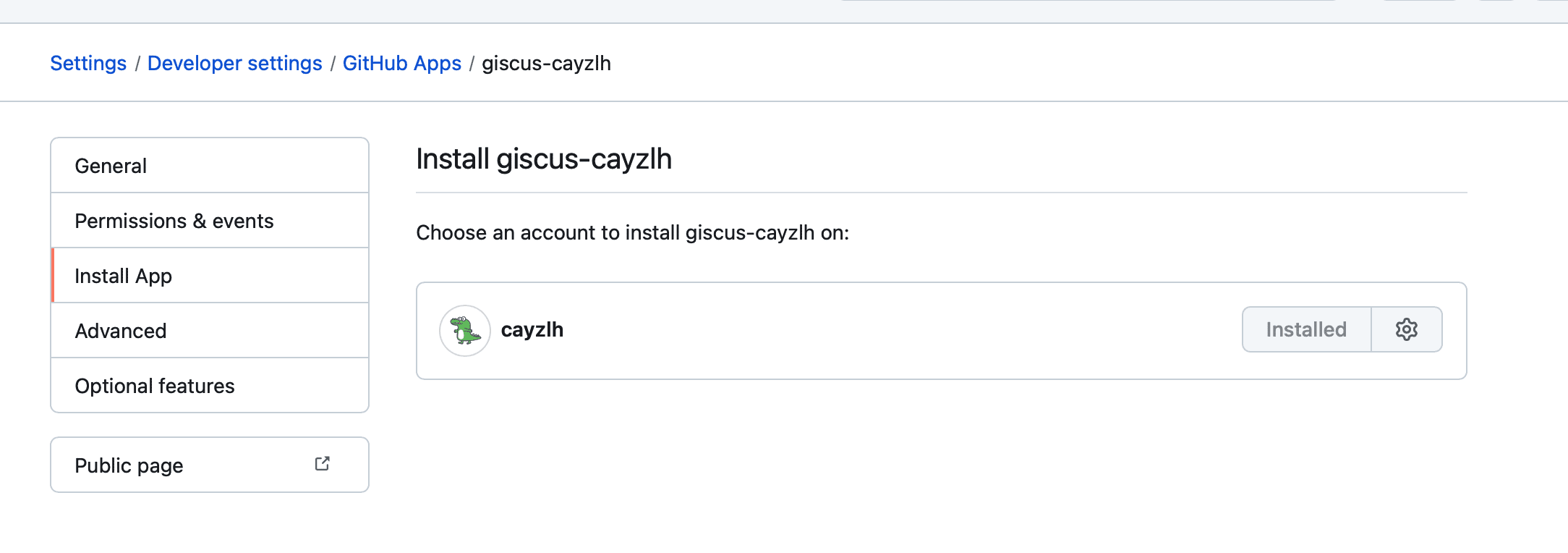Navigate to GitHub Apps in the breadcrumb
The width and height of the screenshot is (1568, 553).
(x=401, y=64)
